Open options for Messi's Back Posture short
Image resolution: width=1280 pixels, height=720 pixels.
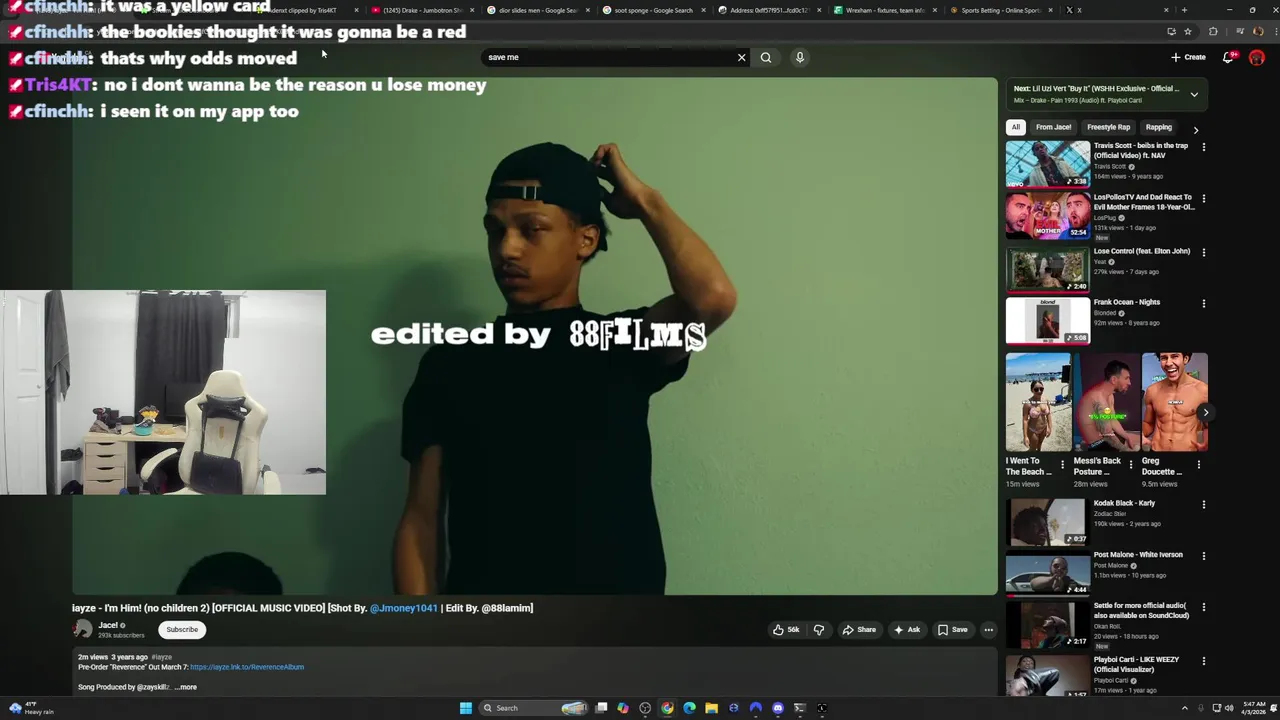pyautogui.click(x=1131, y=465)
